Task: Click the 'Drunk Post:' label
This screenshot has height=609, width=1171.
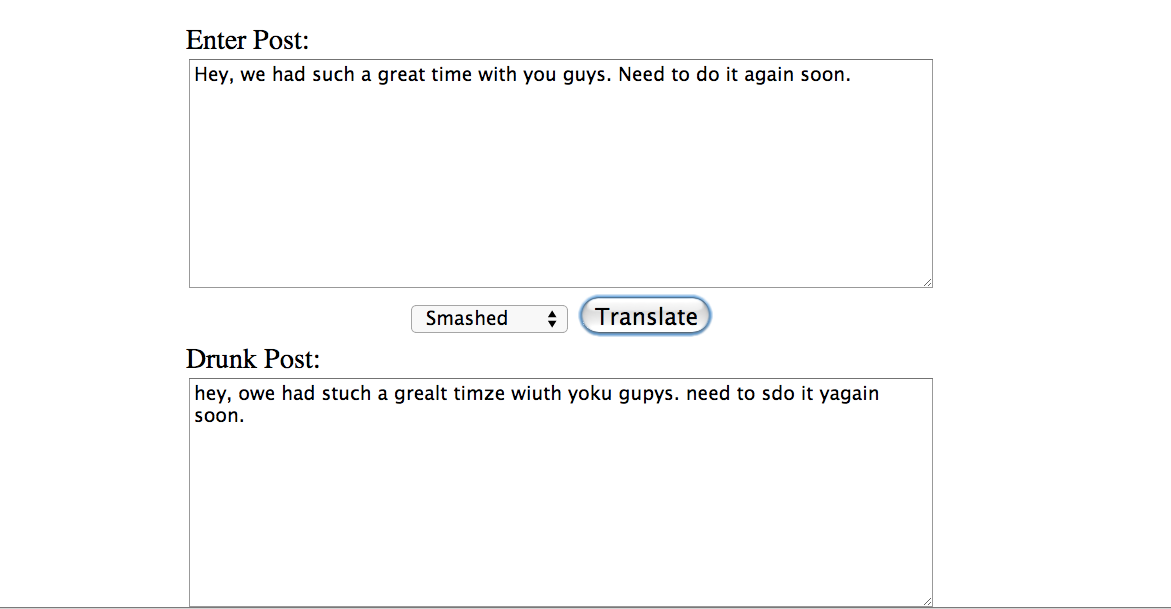Action: (x=252, y=359)
